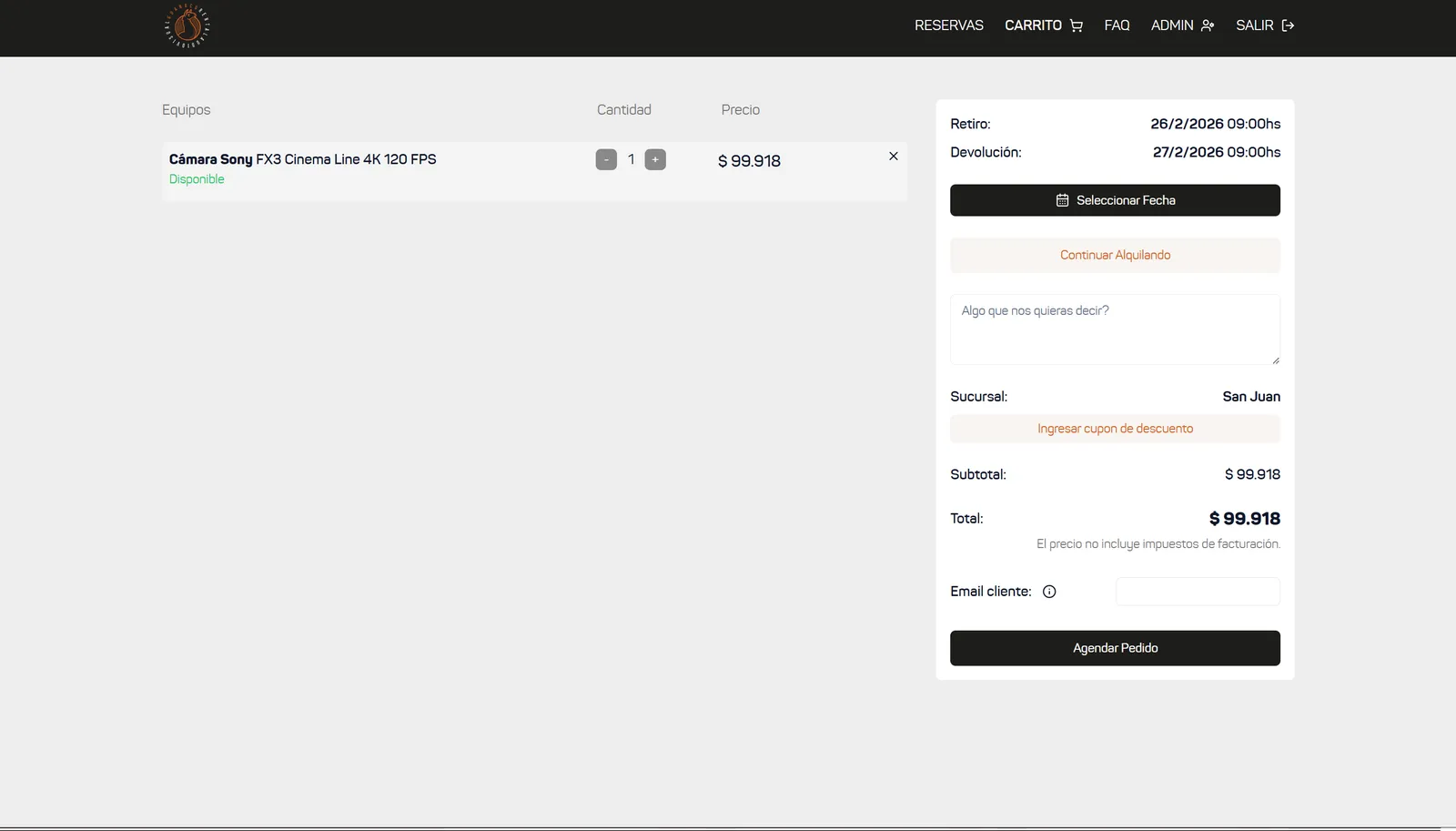Click the Seleccionar Fecha button
1456x831 pixels.
click(1115, 200)
